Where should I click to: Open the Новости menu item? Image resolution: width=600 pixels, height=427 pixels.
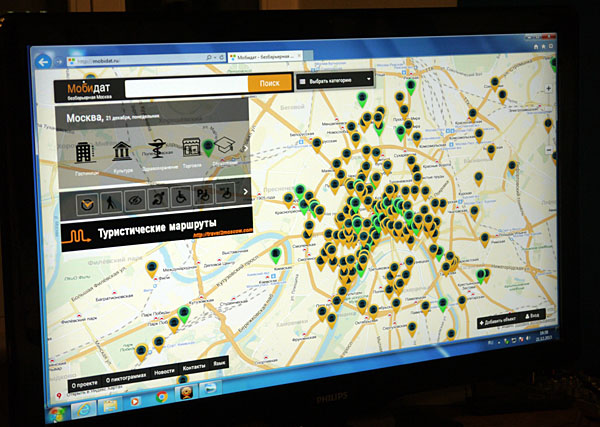click(164, 372)
